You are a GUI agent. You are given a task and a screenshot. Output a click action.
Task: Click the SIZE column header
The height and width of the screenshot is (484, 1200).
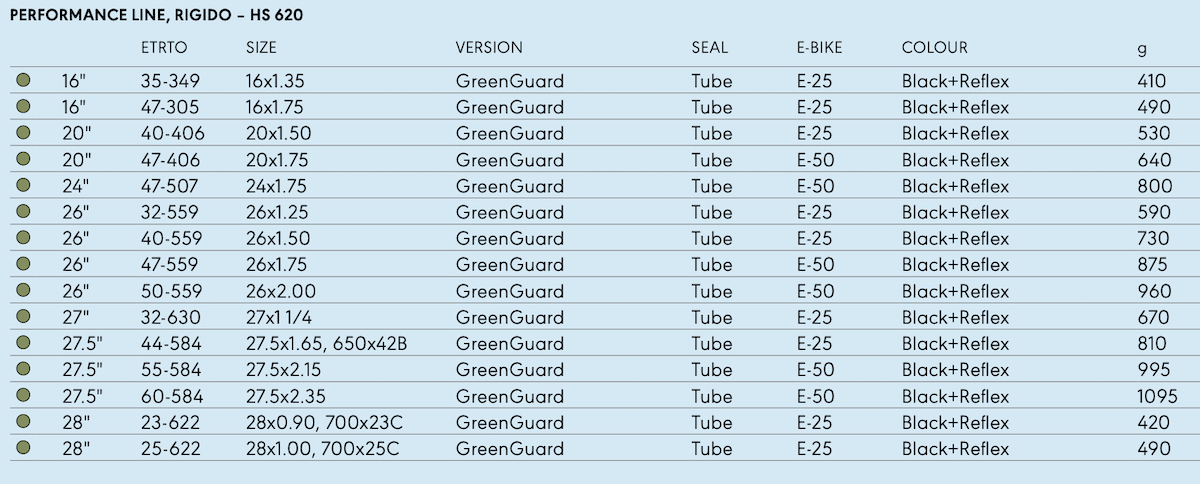tap(261, 48)
